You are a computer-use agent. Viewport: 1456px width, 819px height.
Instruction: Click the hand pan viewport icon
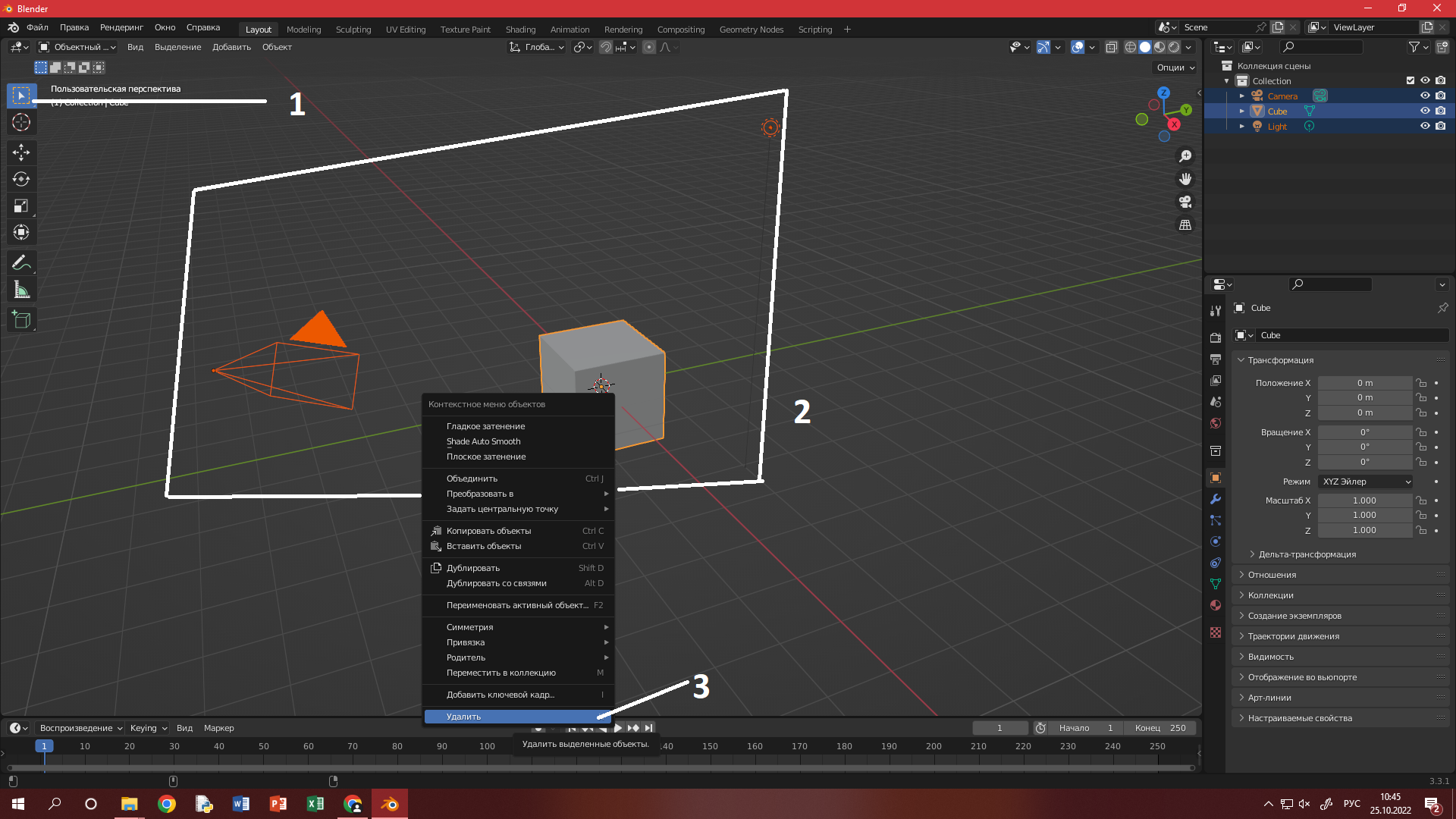click(x=1185, y=179)
